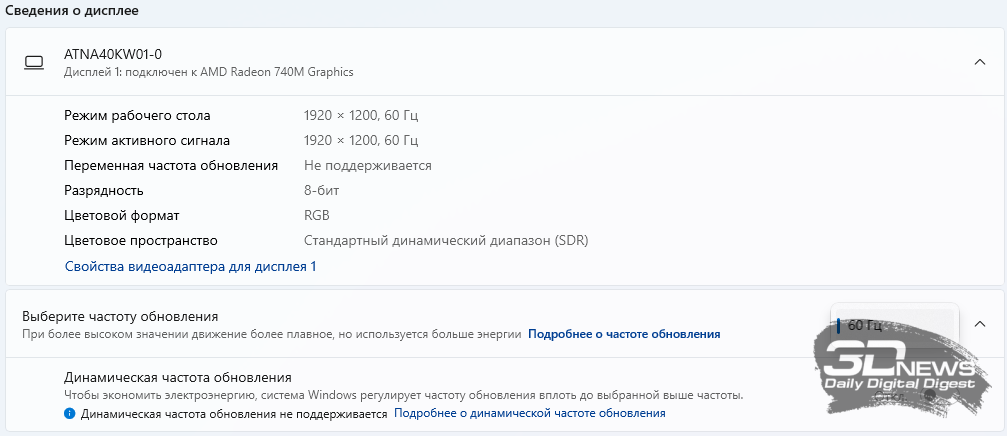Click the RGB color format value
This screenshot has width=1007, height=436.
pos(317,215)
